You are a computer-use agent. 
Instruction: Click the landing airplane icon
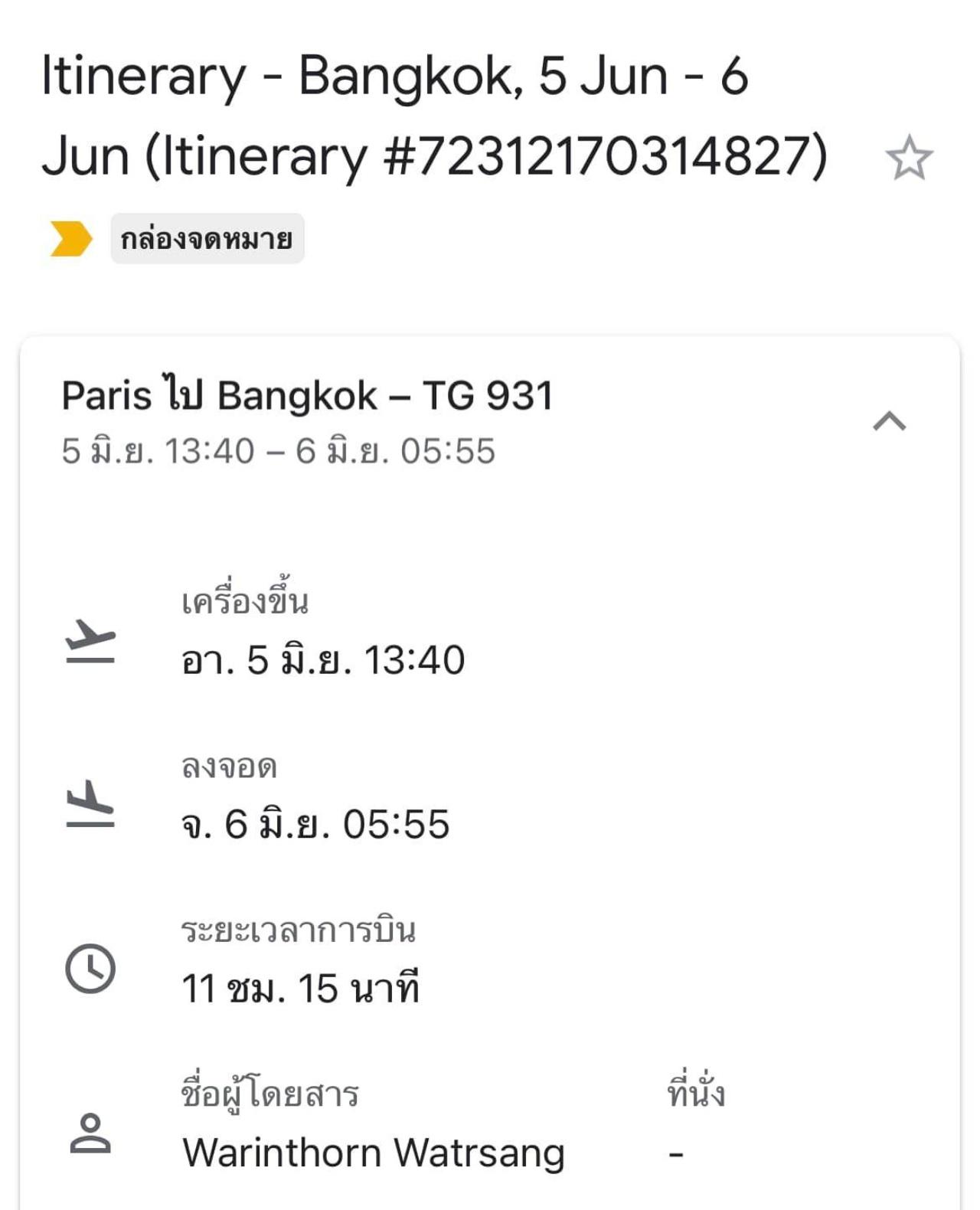(90, 804)
